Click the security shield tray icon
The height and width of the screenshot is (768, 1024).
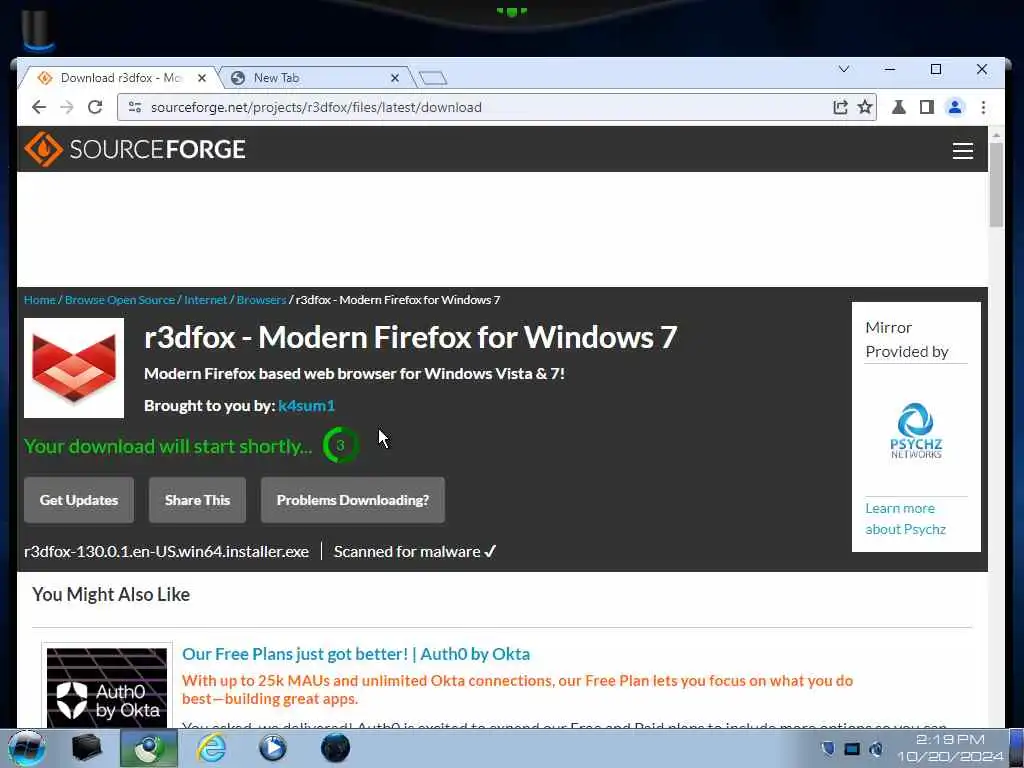[827, 748]
